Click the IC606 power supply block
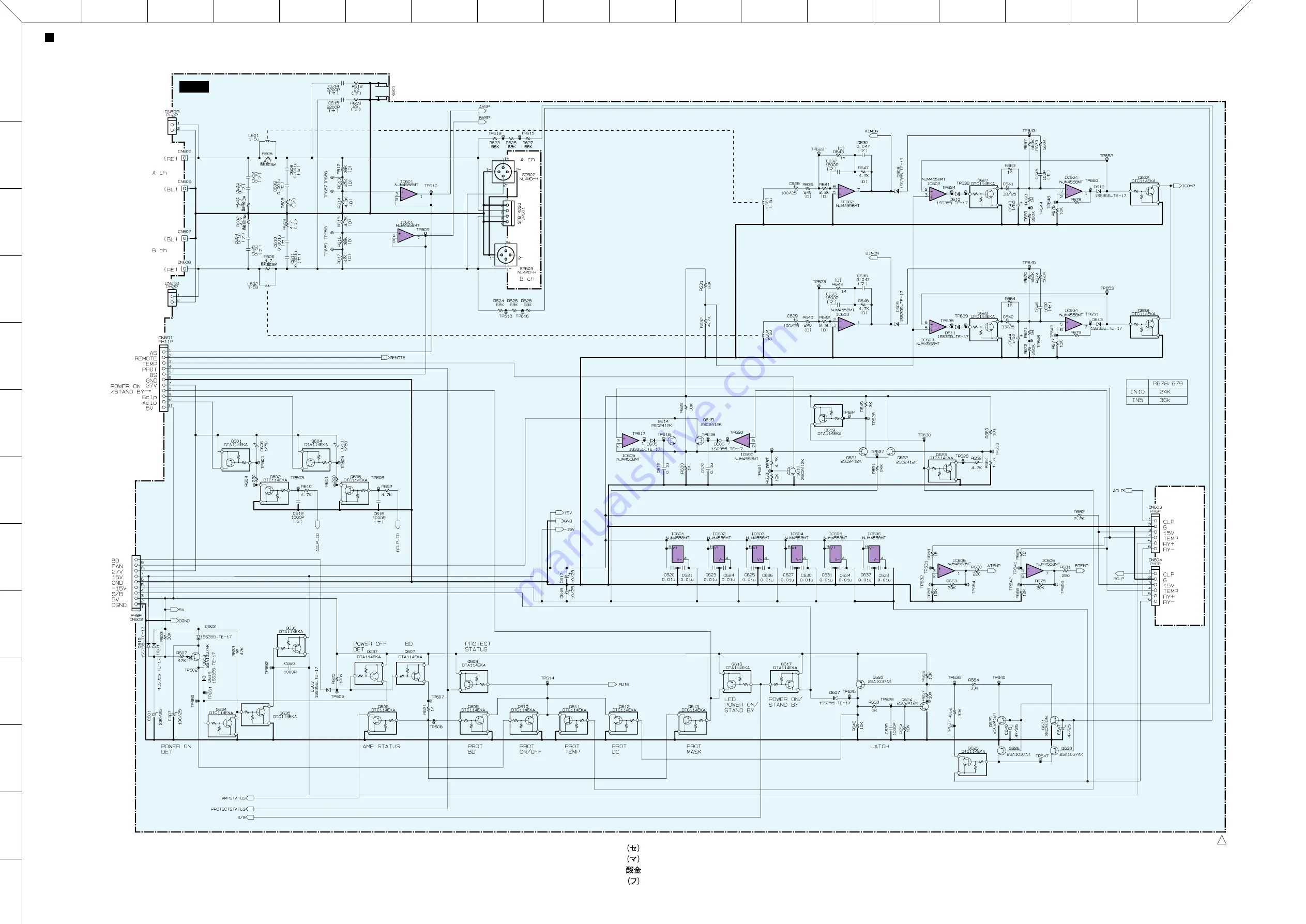The height and width of the screenshot is (924, 1306). pyautogui.click(x=874, y=554)
